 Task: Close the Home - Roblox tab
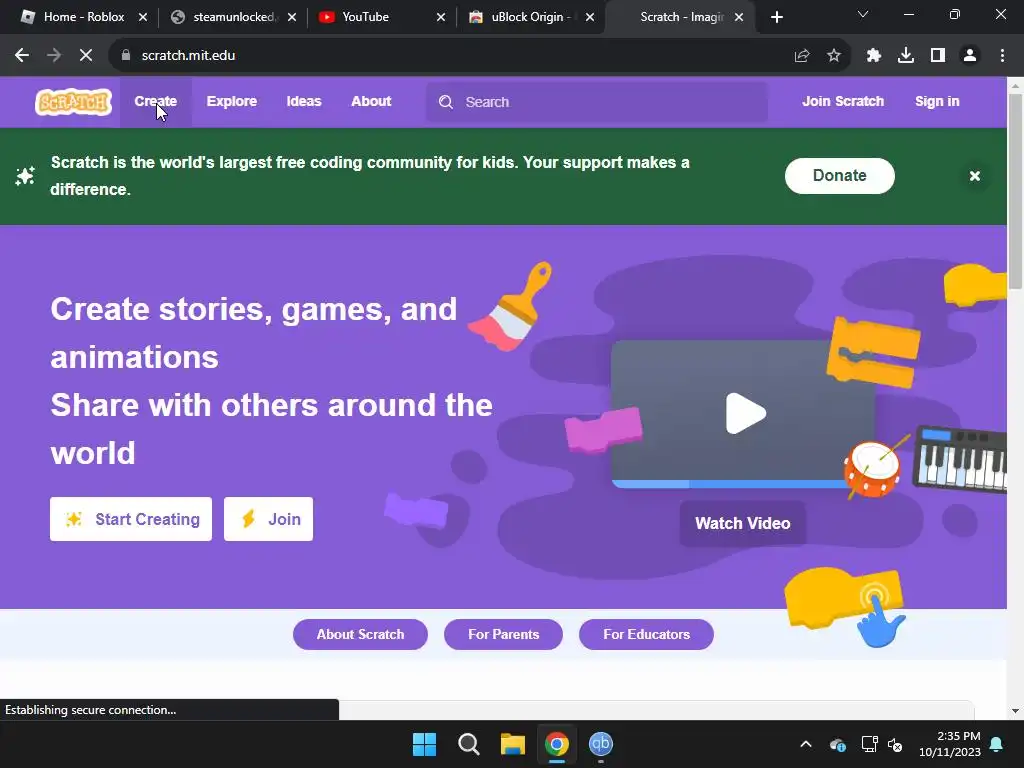click(x=142, y=17)
